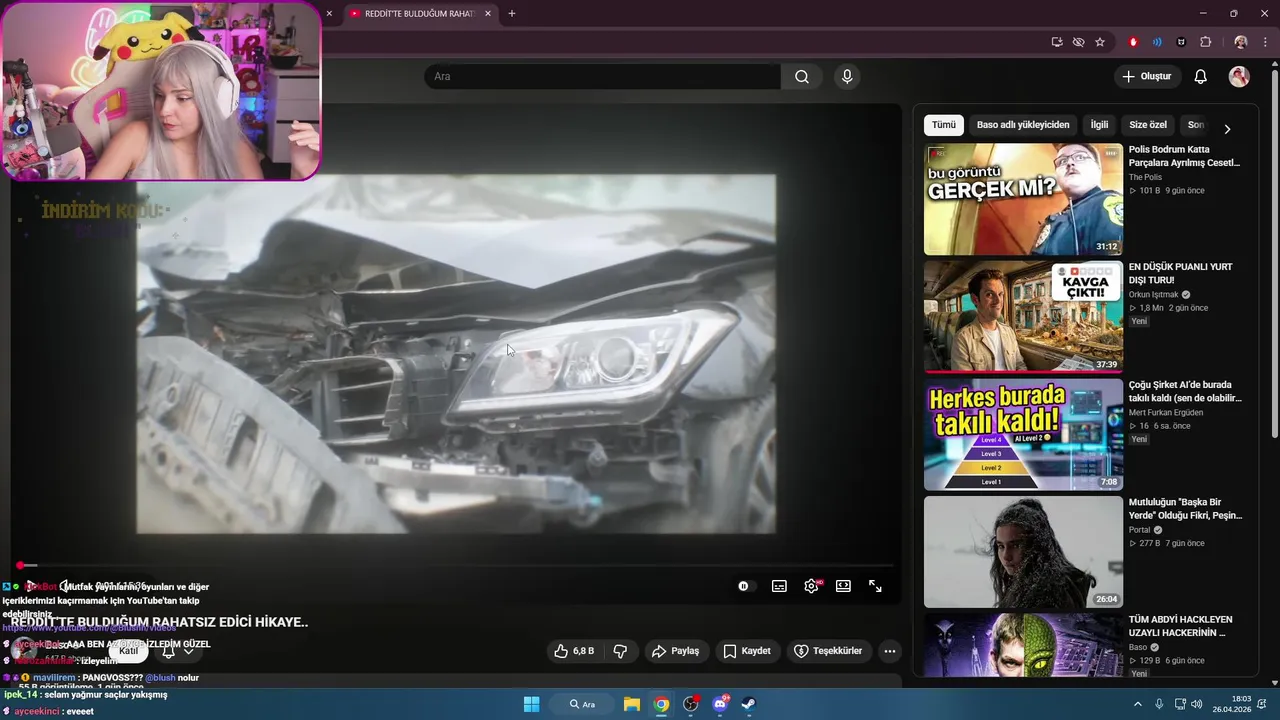This screenshot has height=720, width=1280.
Task: Open the Mutluluğun Başka Bir Yerde thumbnail
Action: point(1023,552)
